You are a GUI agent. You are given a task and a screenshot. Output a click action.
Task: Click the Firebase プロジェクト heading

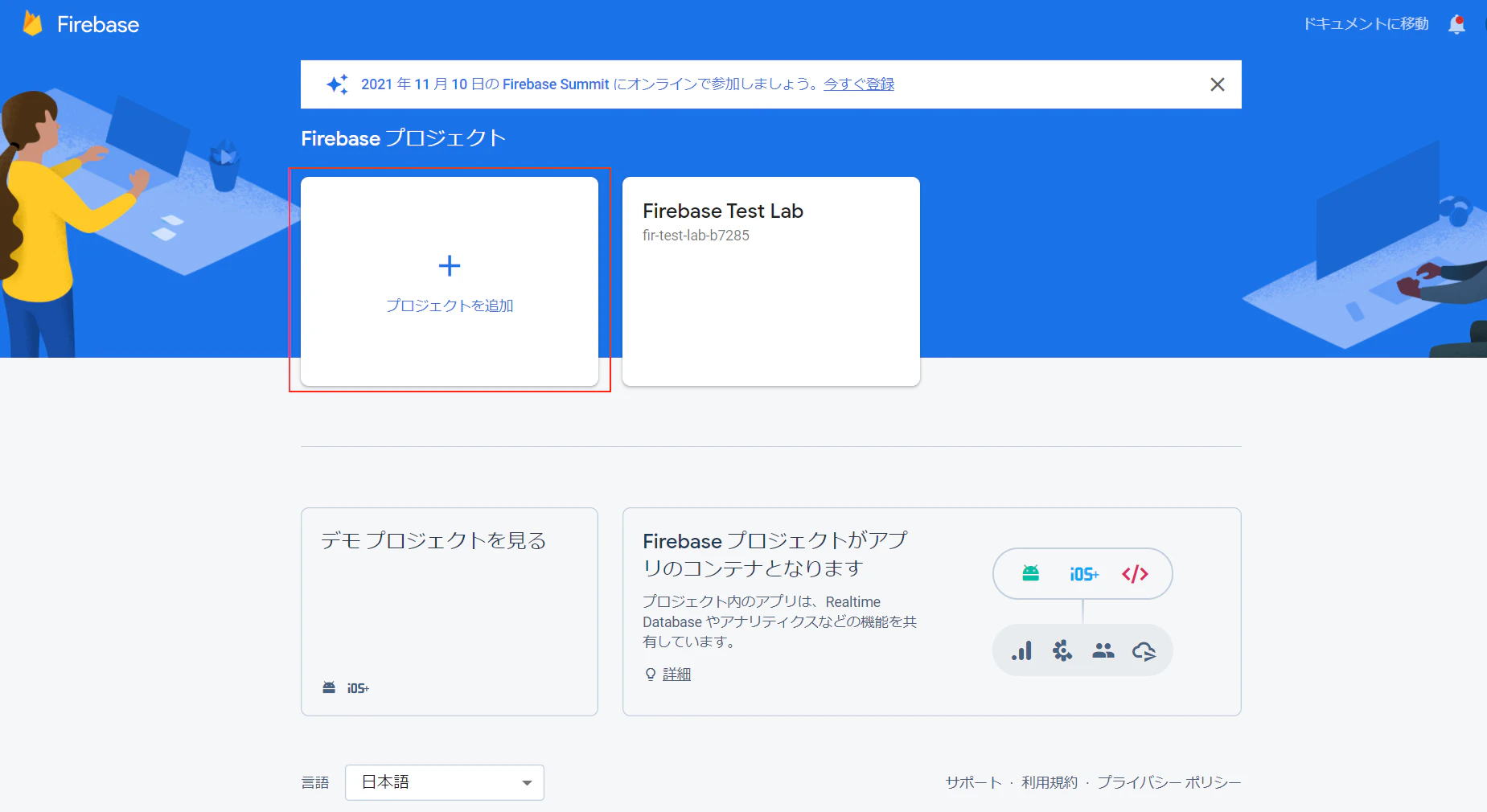point(403,138)
